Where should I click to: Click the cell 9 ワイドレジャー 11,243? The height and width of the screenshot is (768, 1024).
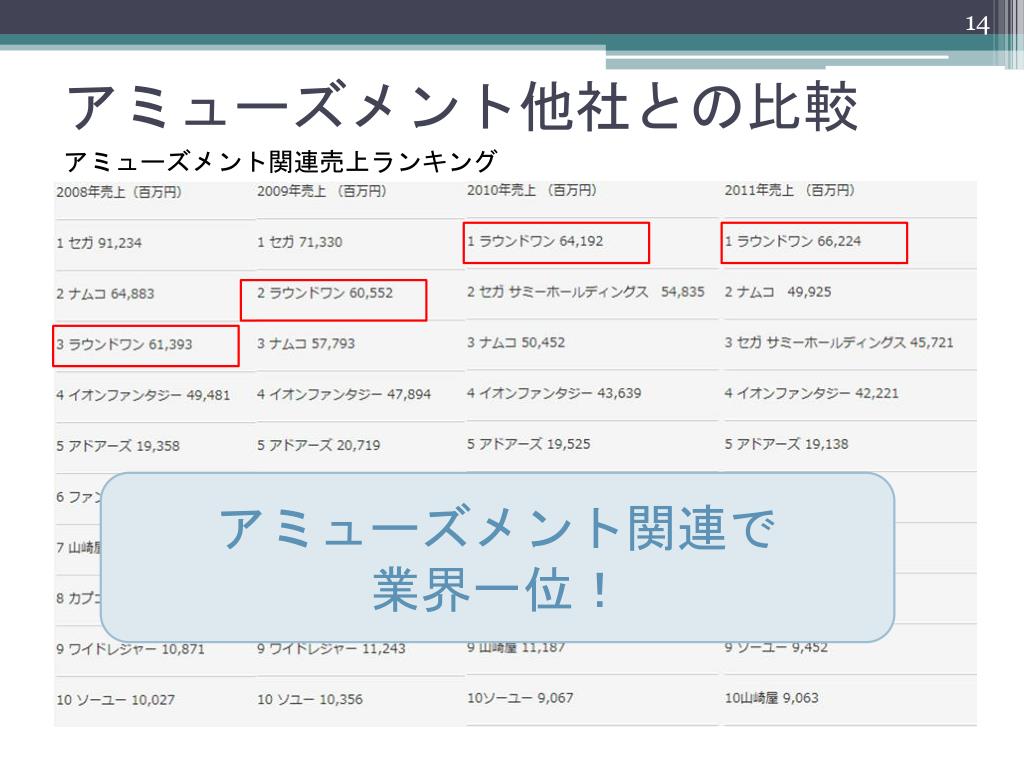coord(331,649)
